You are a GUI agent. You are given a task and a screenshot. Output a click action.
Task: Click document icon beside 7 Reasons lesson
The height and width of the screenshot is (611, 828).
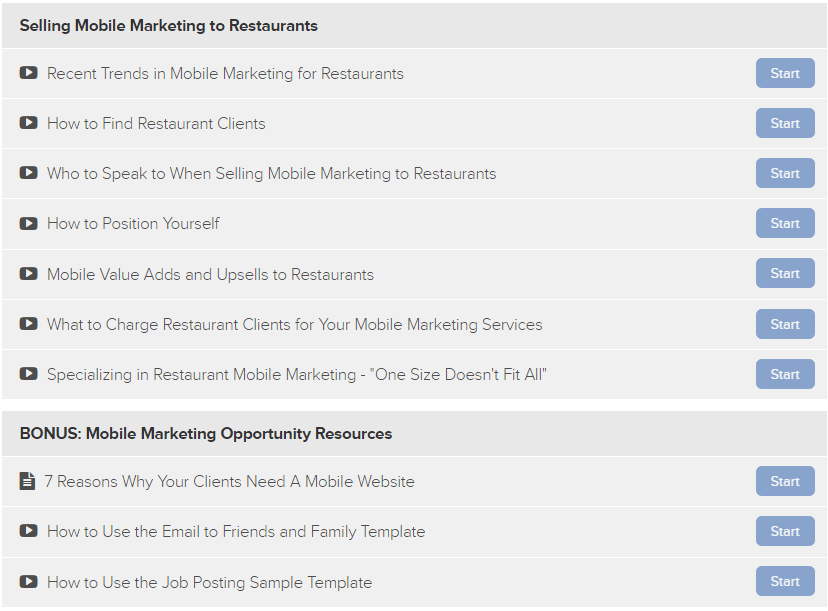(x=27, y=481)
